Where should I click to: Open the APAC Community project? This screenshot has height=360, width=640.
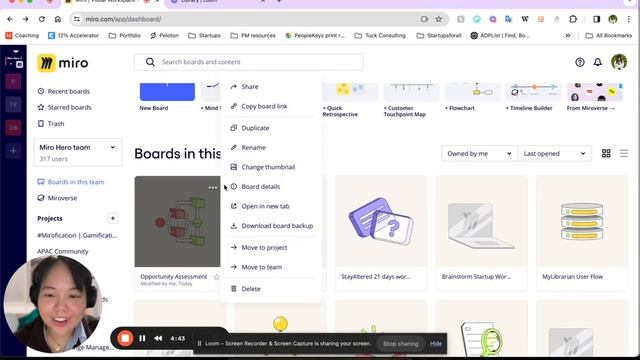coord(62,251)
